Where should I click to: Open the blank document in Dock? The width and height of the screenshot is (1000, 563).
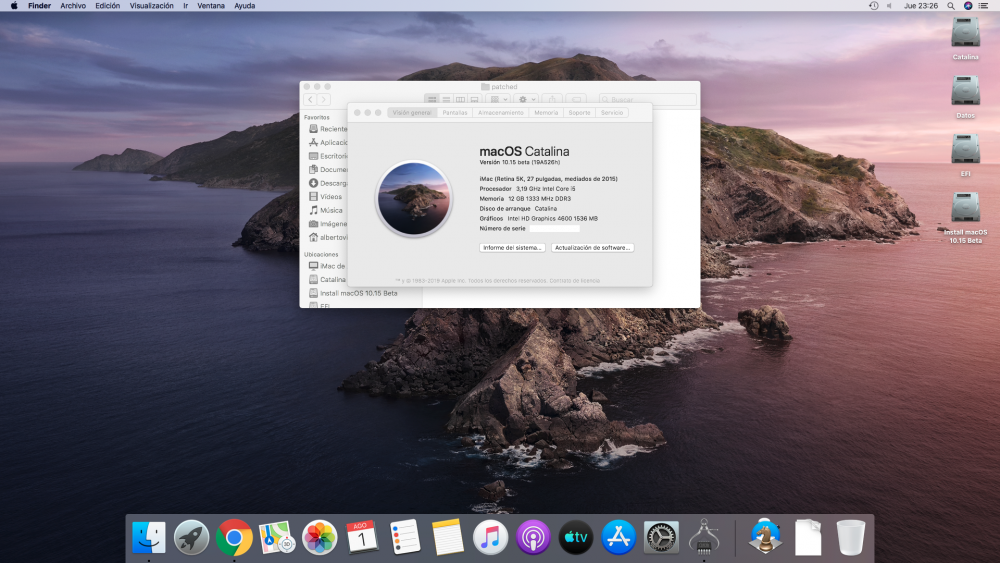click(x=807, y=537)
